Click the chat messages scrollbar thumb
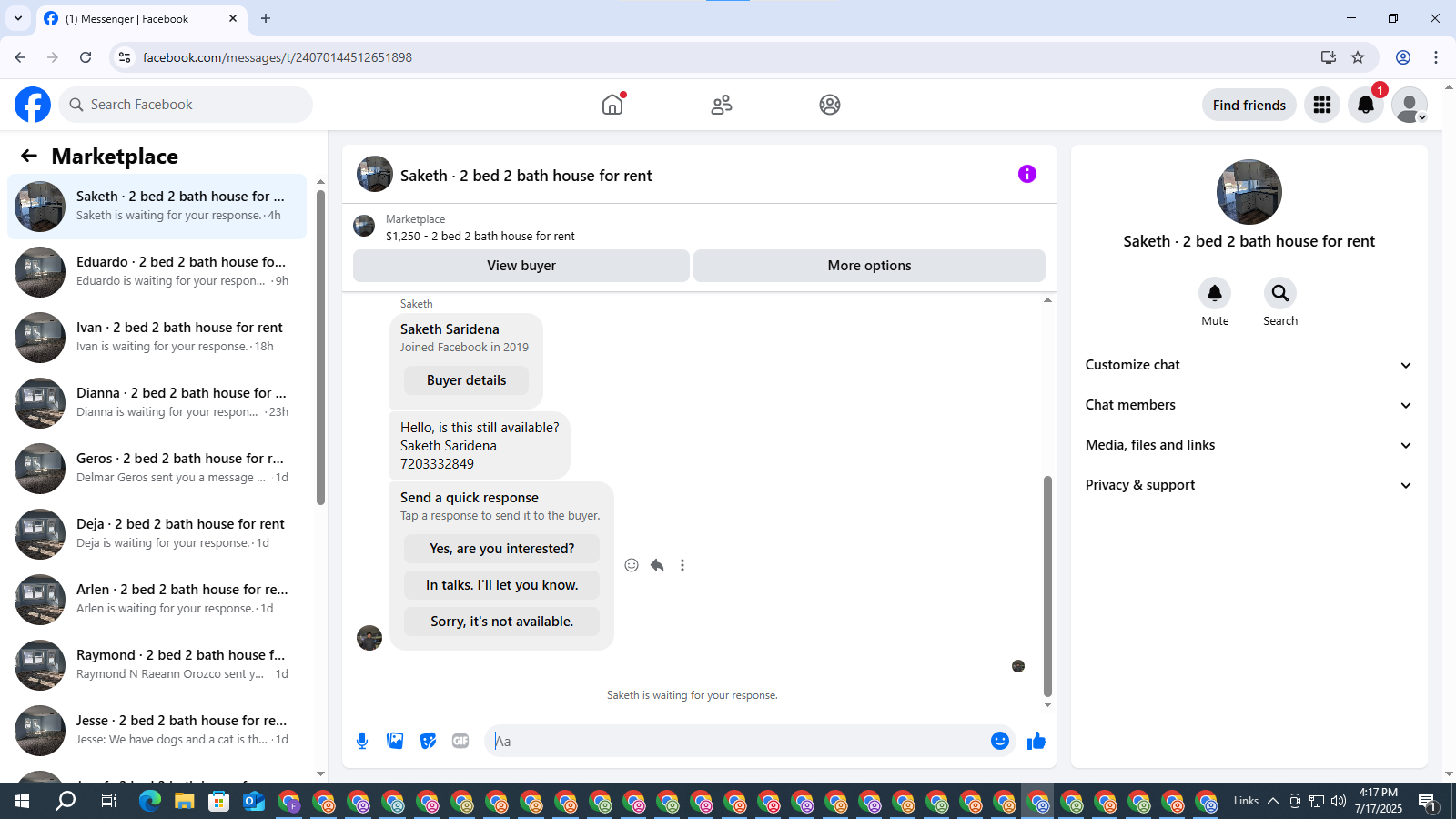 point(1047,587)
